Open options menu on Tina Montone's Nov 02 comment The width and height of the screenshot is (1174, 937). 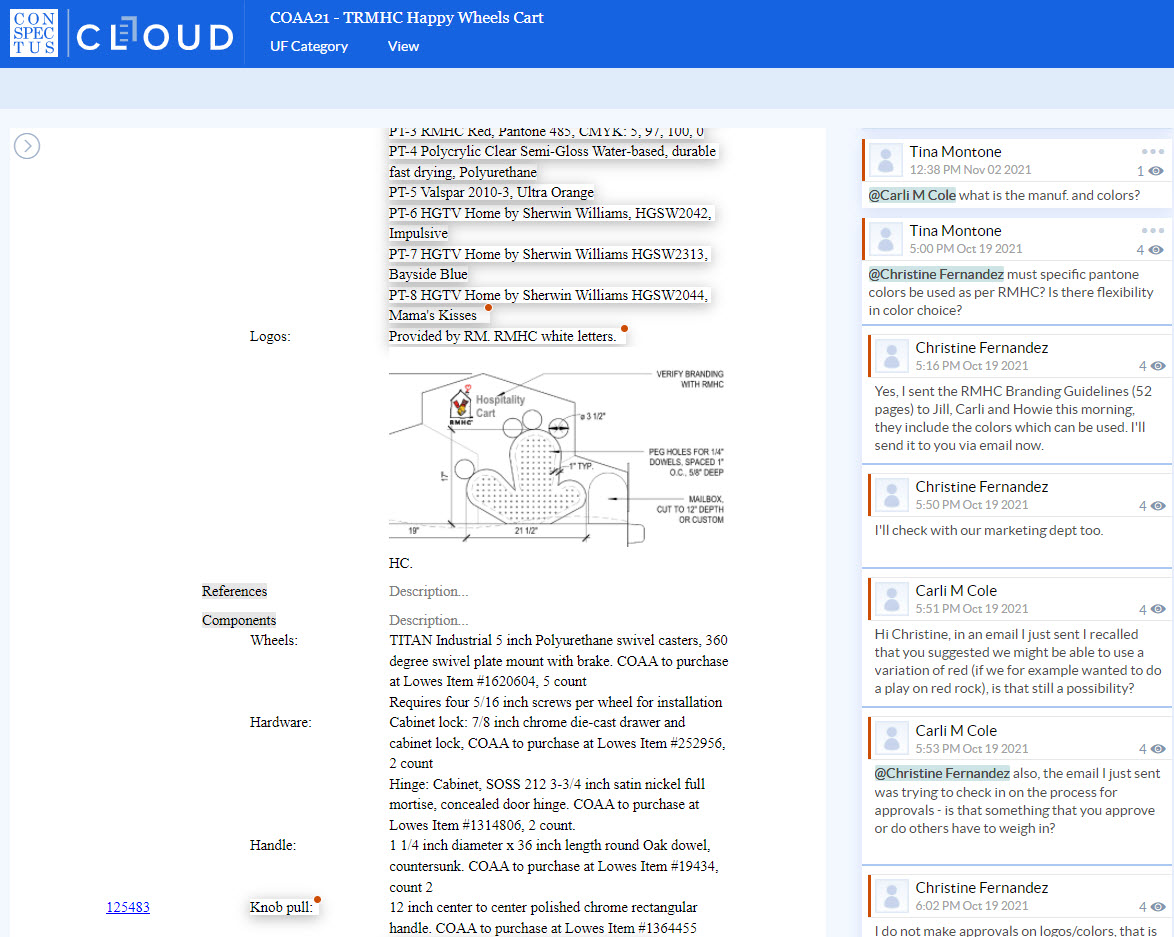(x=1152, y=151)
